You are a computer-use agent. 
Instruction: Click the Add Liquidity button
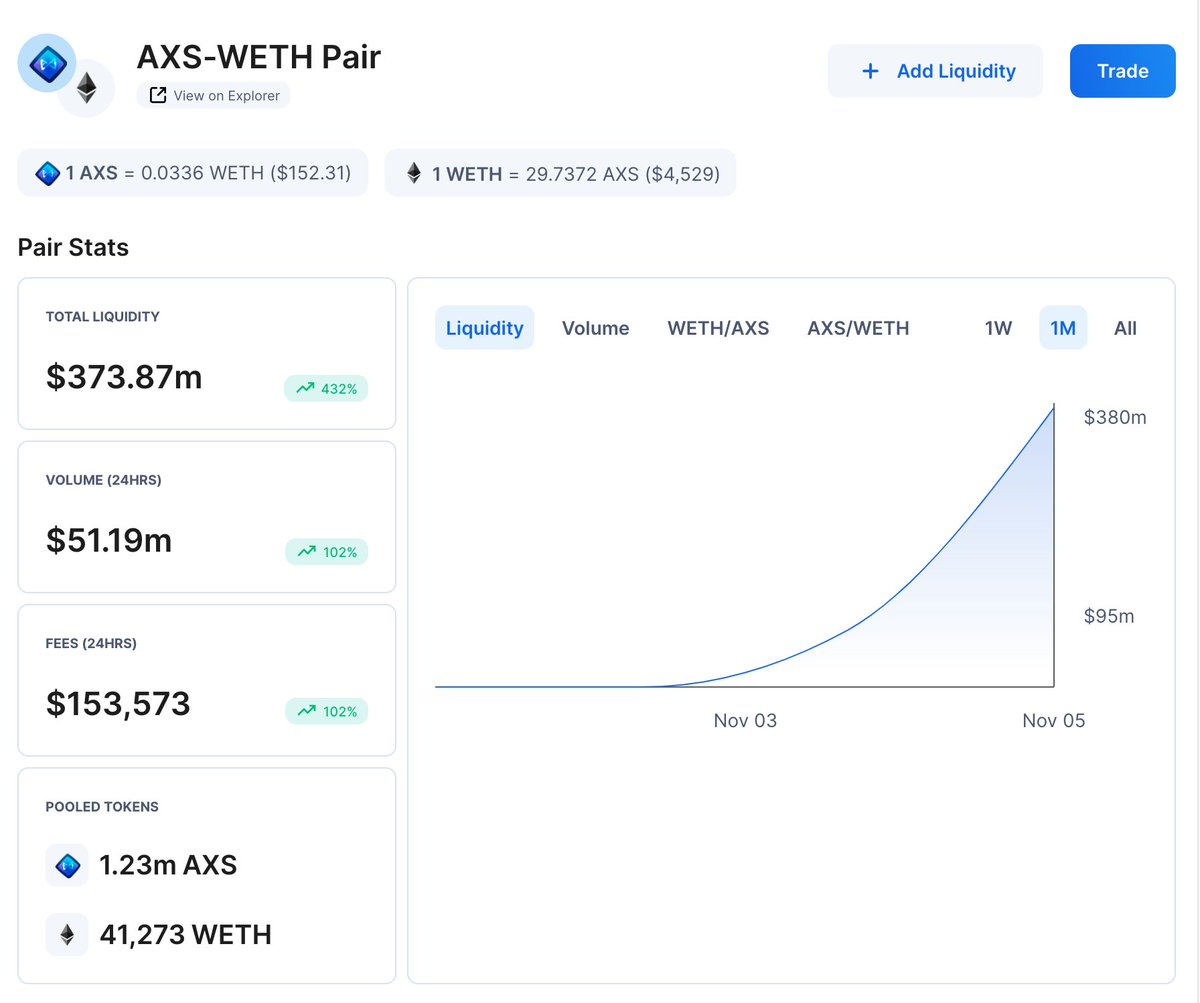935,71
